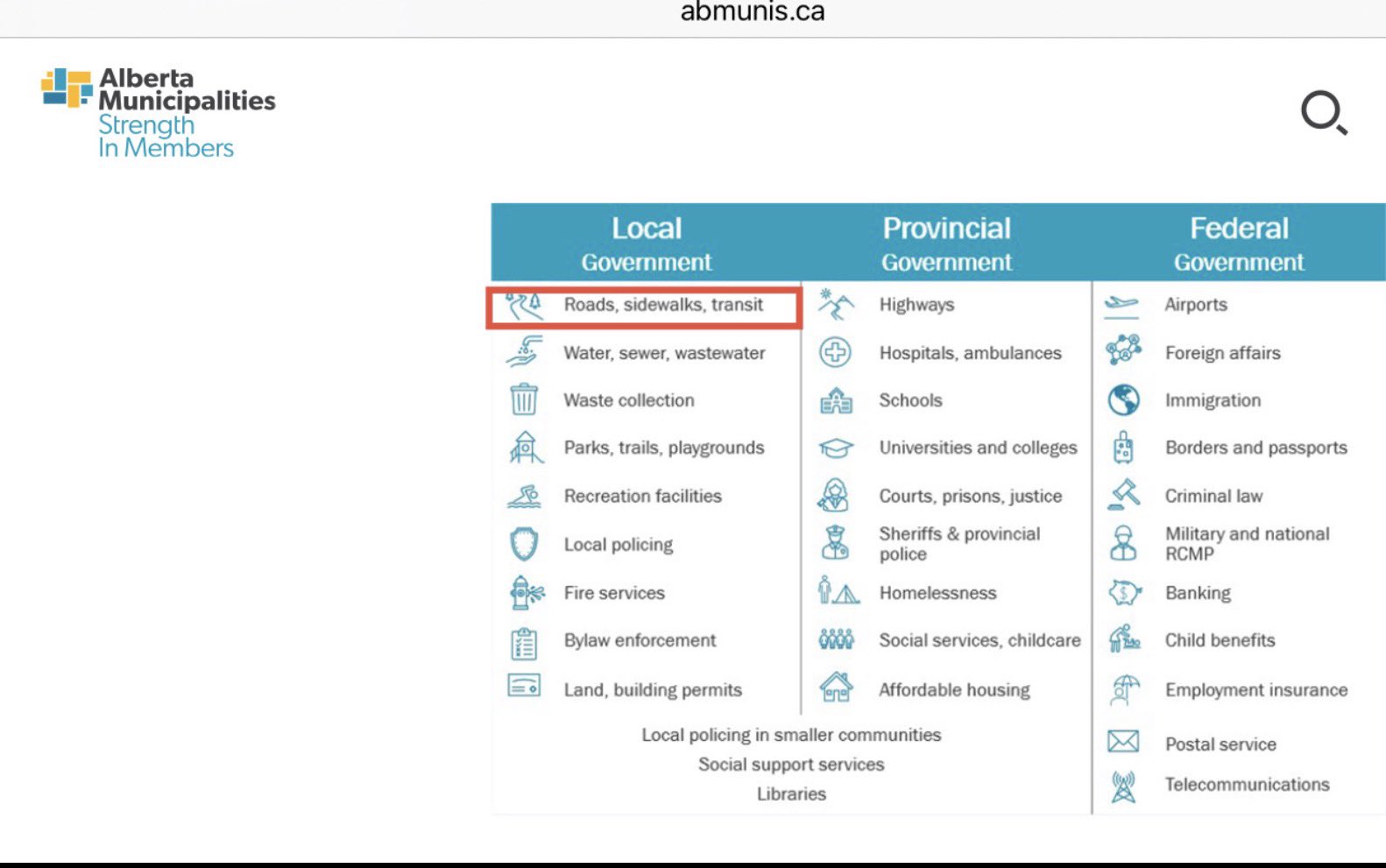Select the 'Telecommunications' text
This screenshot has width=1386, height=868.
click(x=1247, y=784)
